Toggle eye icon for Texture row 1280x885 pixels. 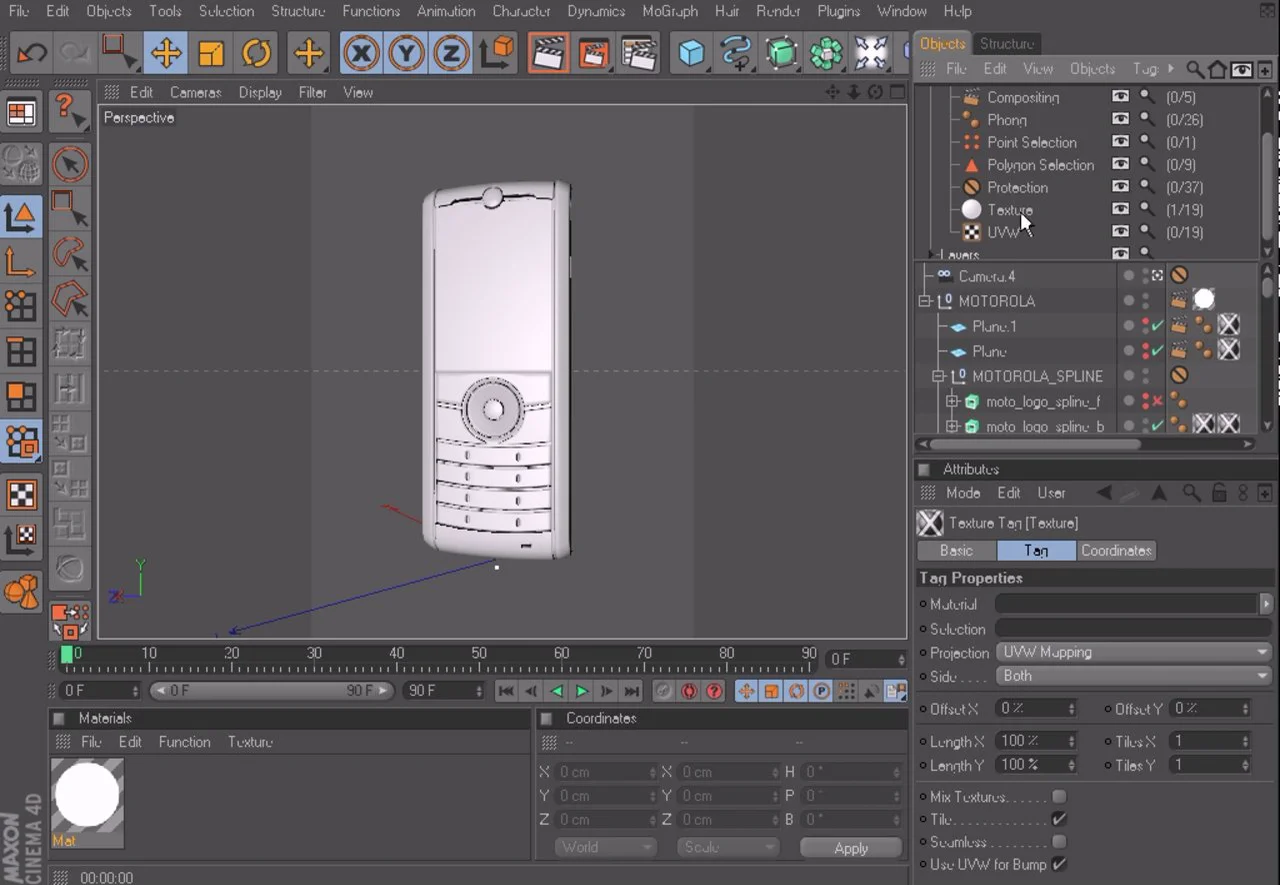pos(1121,209)
